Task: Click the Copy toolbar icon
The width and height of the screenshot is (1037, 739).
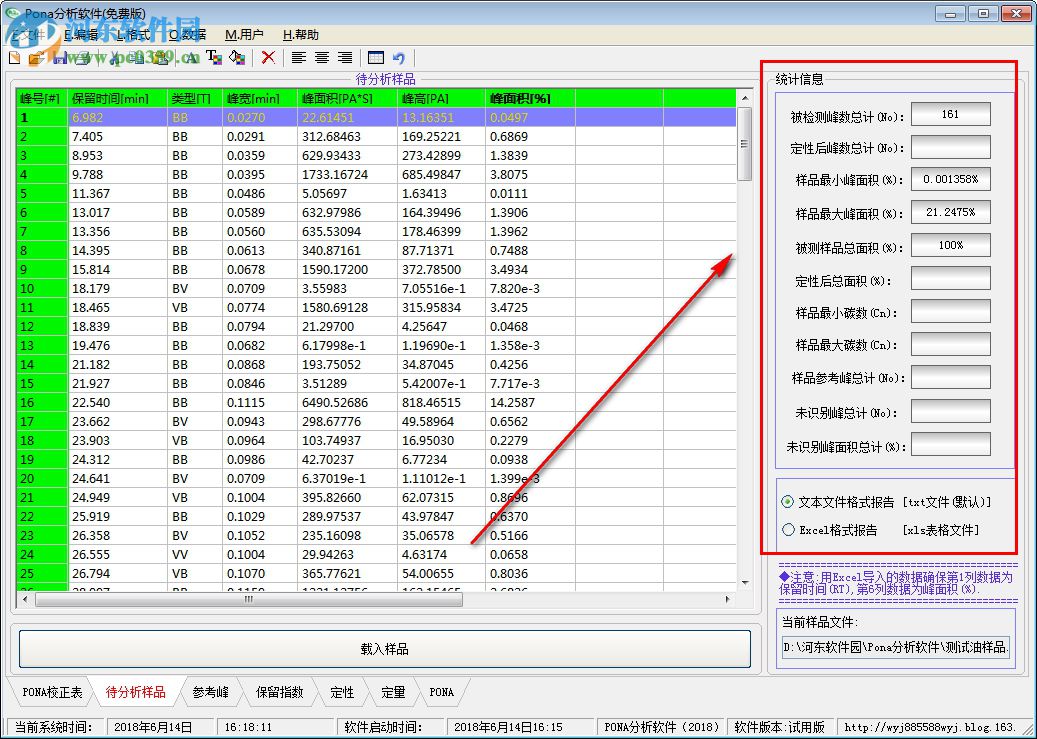Action: [x=138, y=58]
